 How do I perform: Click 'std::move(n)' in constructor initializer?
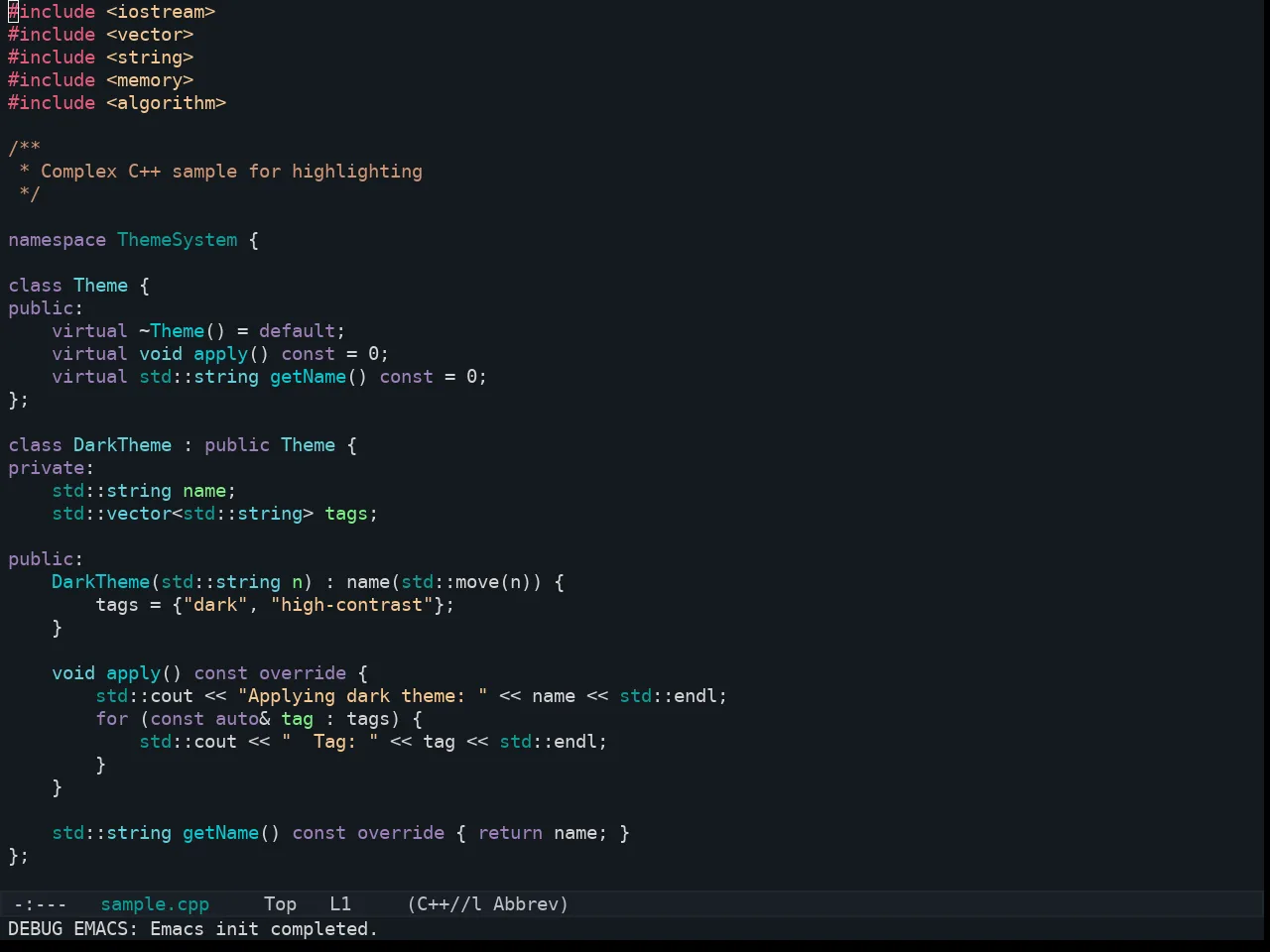tap(466, 582)
